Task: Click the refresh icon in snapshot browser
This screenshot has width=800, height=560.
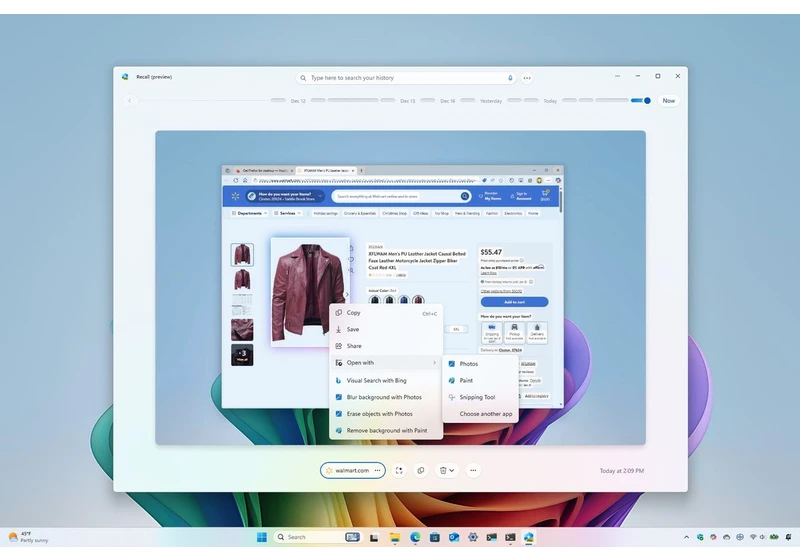Action: (x=235, y=180)
